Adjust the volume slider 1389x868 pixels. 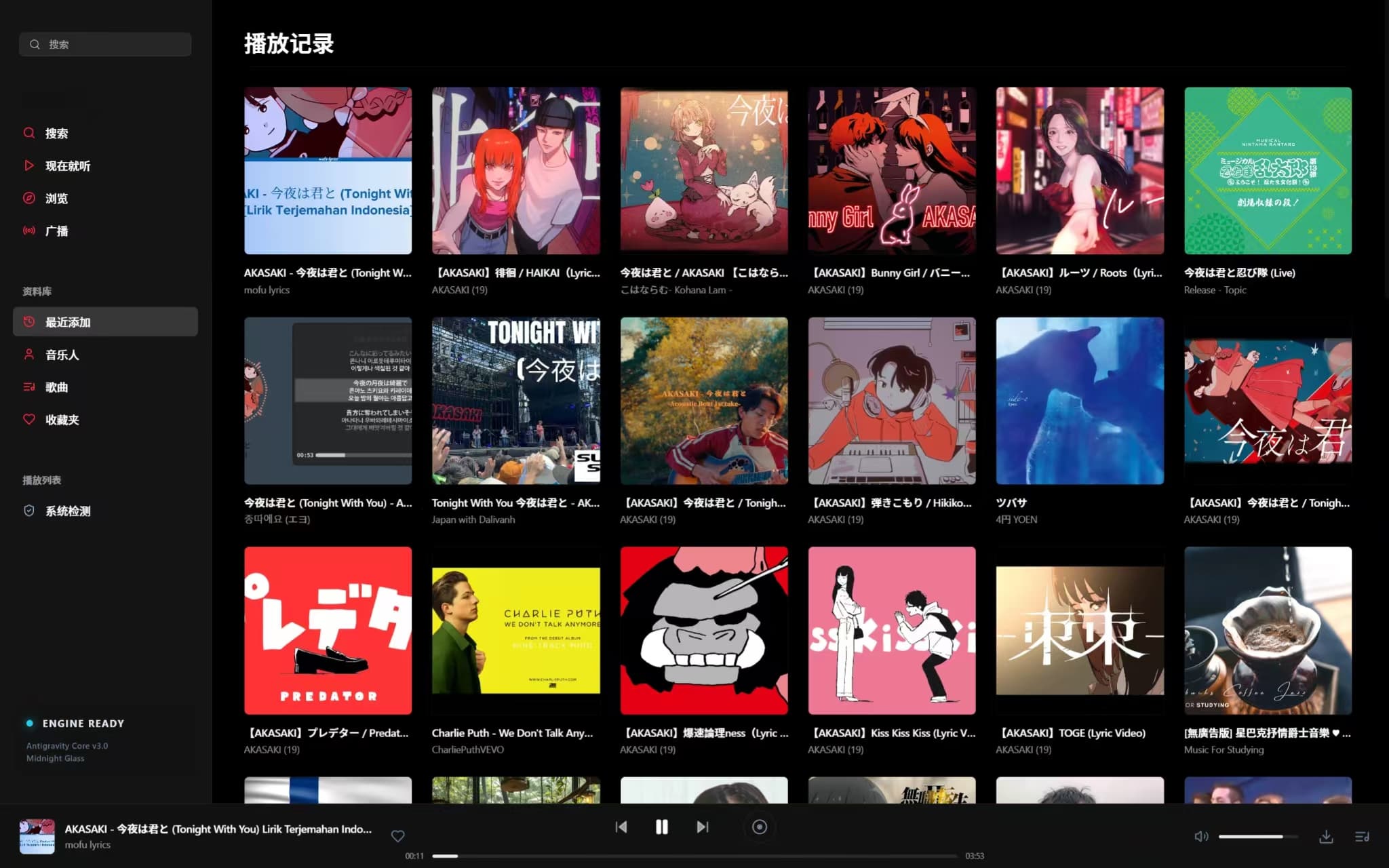(1258, 836)
